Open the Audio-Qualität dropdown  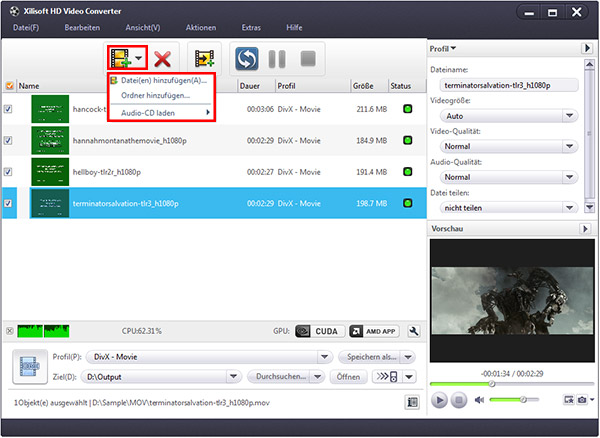(509, 177)
